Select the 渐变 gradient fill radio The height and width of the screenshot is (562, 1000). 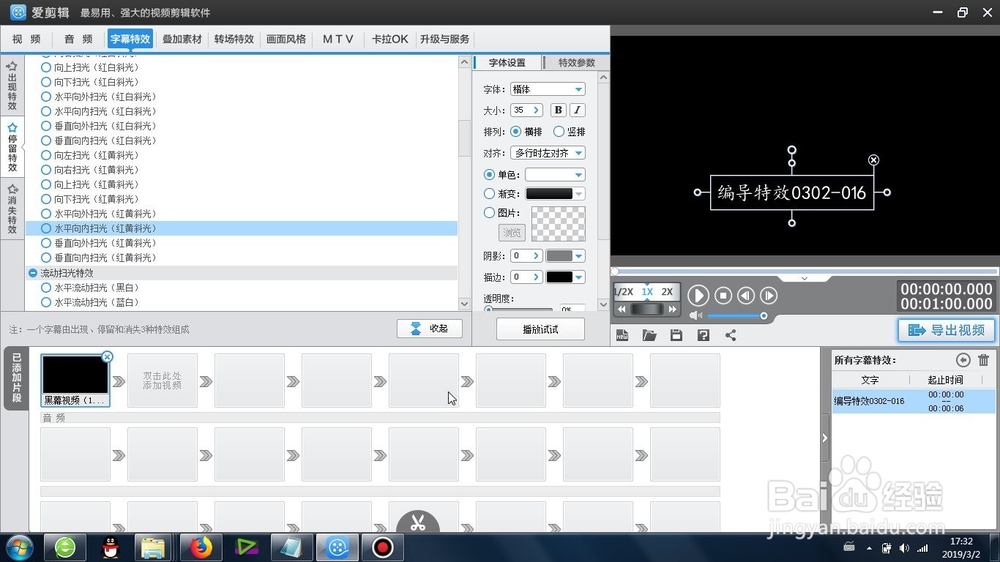click(489, 193)
